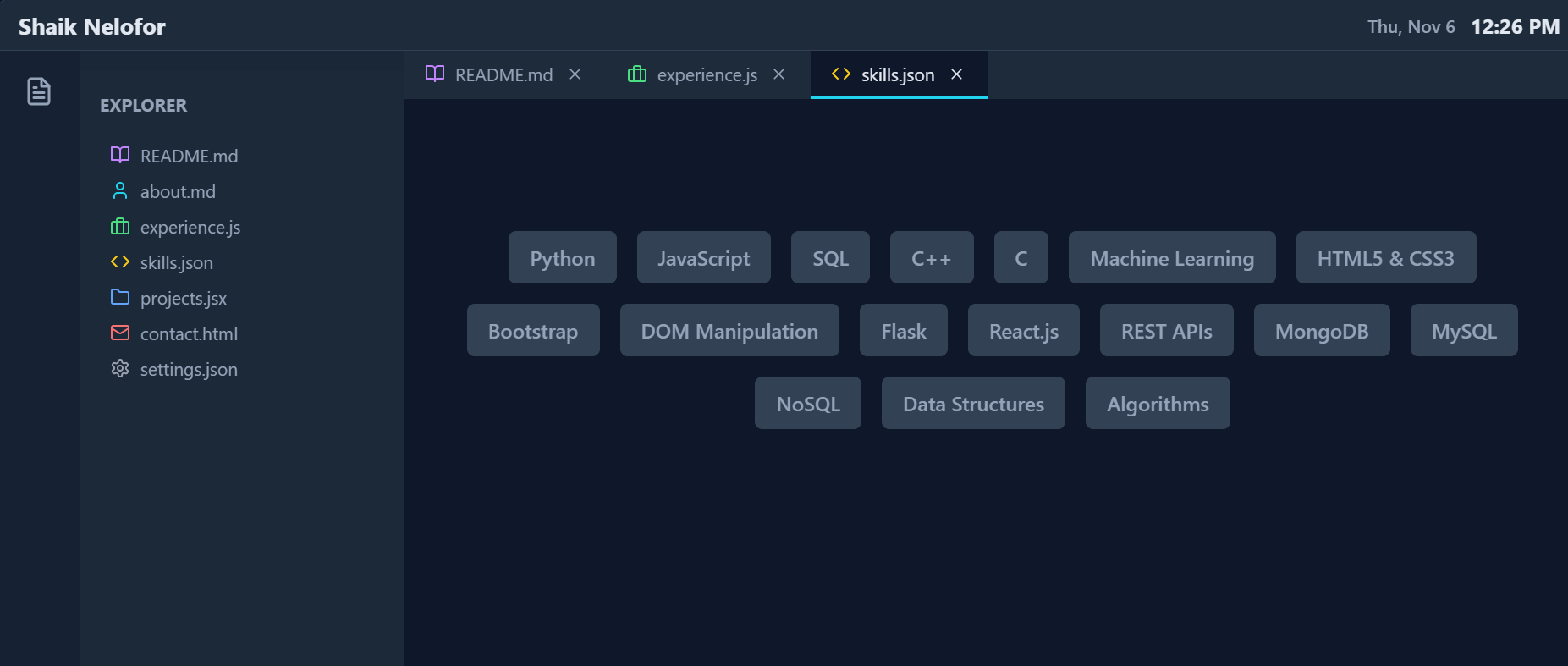Switch to the experience.js tab

tap(708, 74)
